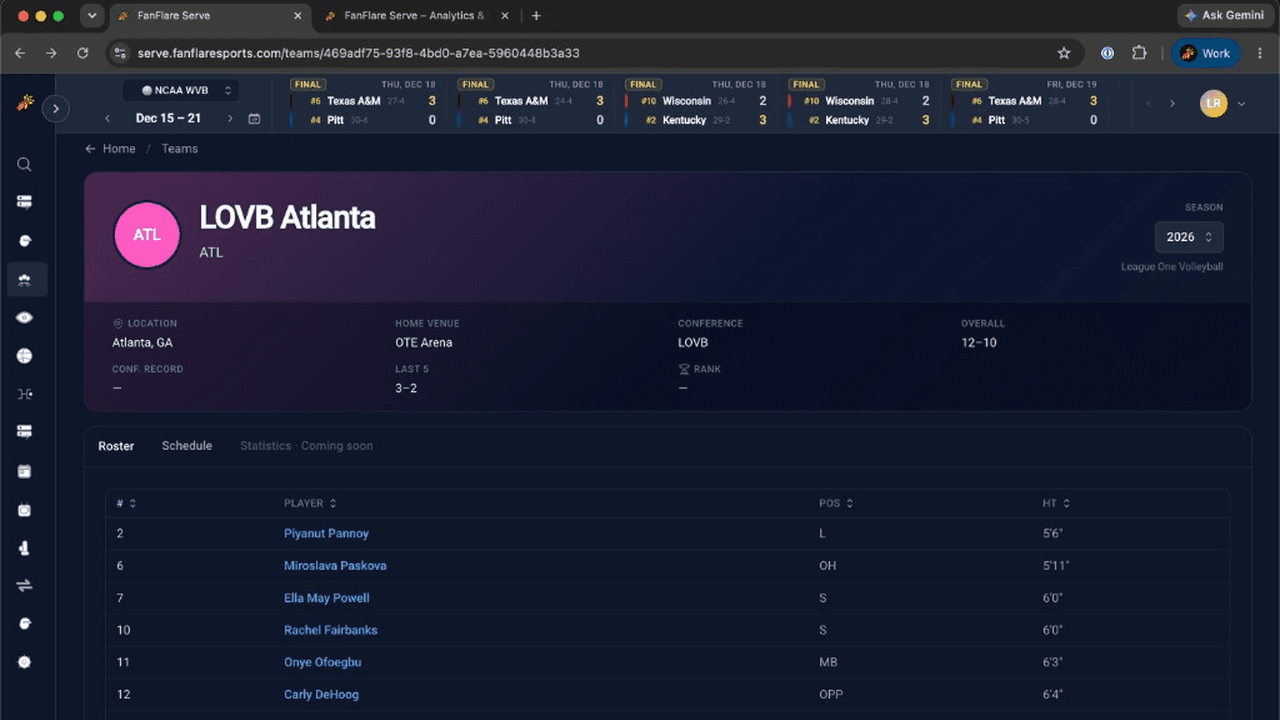Select the Statistics Coming soon tab

click(x=306, y=446)
